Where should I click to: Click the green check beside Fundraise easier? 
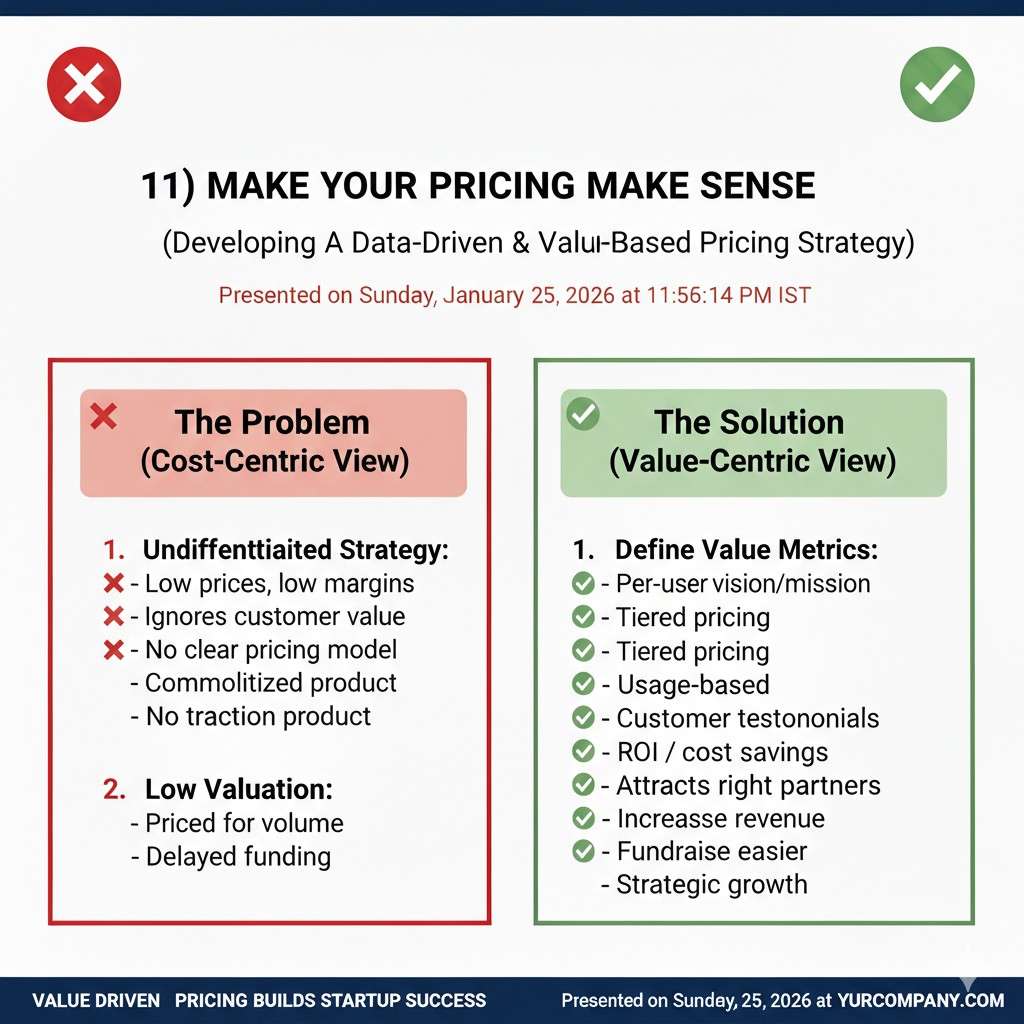coord(583,851)
